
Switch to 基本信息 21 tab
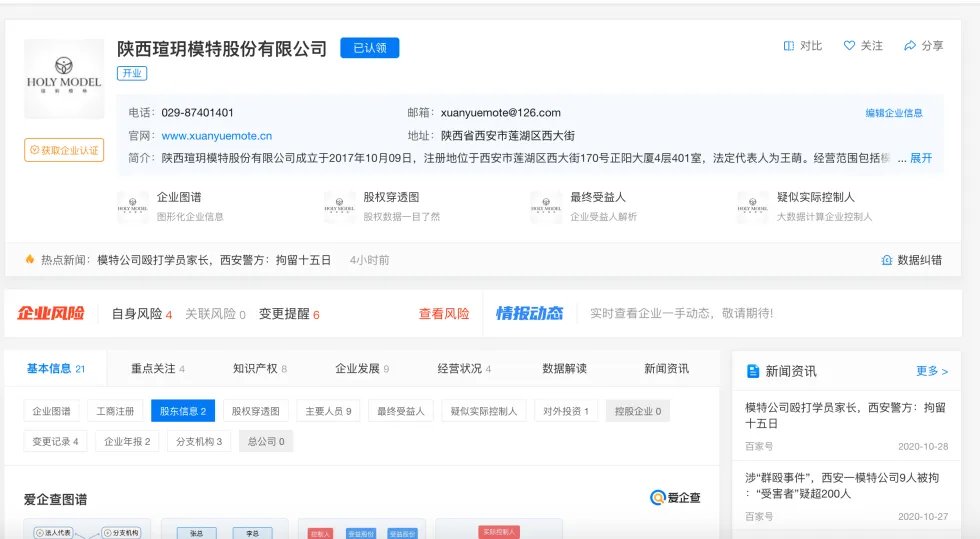click(56, 369)
